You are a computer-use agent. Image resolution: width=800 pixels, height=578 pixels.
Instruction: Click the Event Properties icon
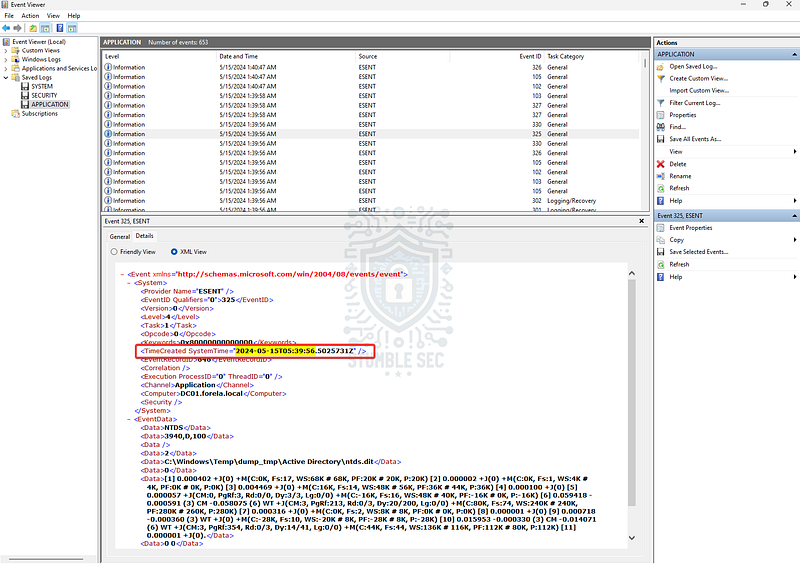(x=660, y=228)
